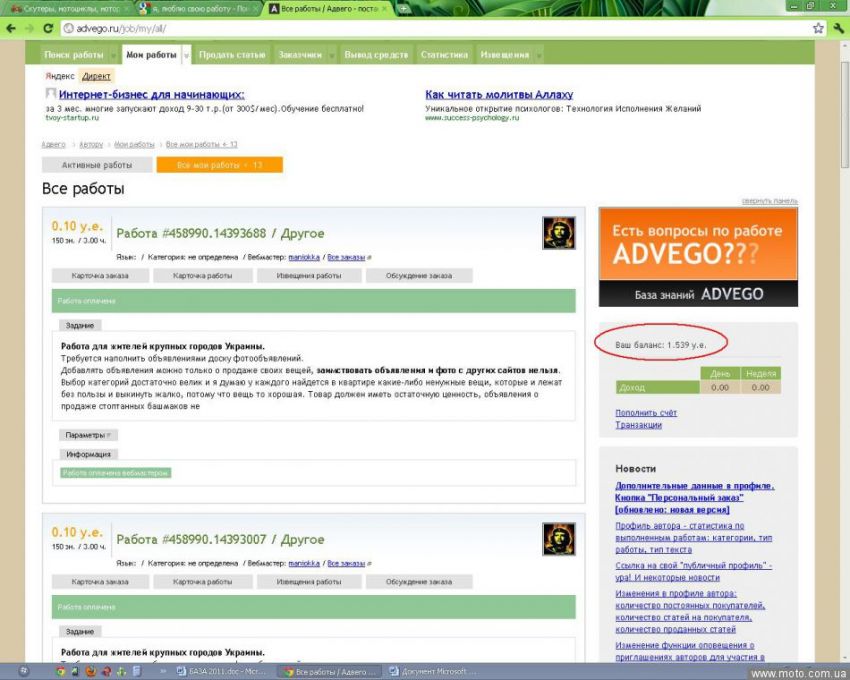This screenshot has height=680, width=850.
Task: Open 'Карточка работы' for job #458990.14393007
Action: (x=203, y=582)
